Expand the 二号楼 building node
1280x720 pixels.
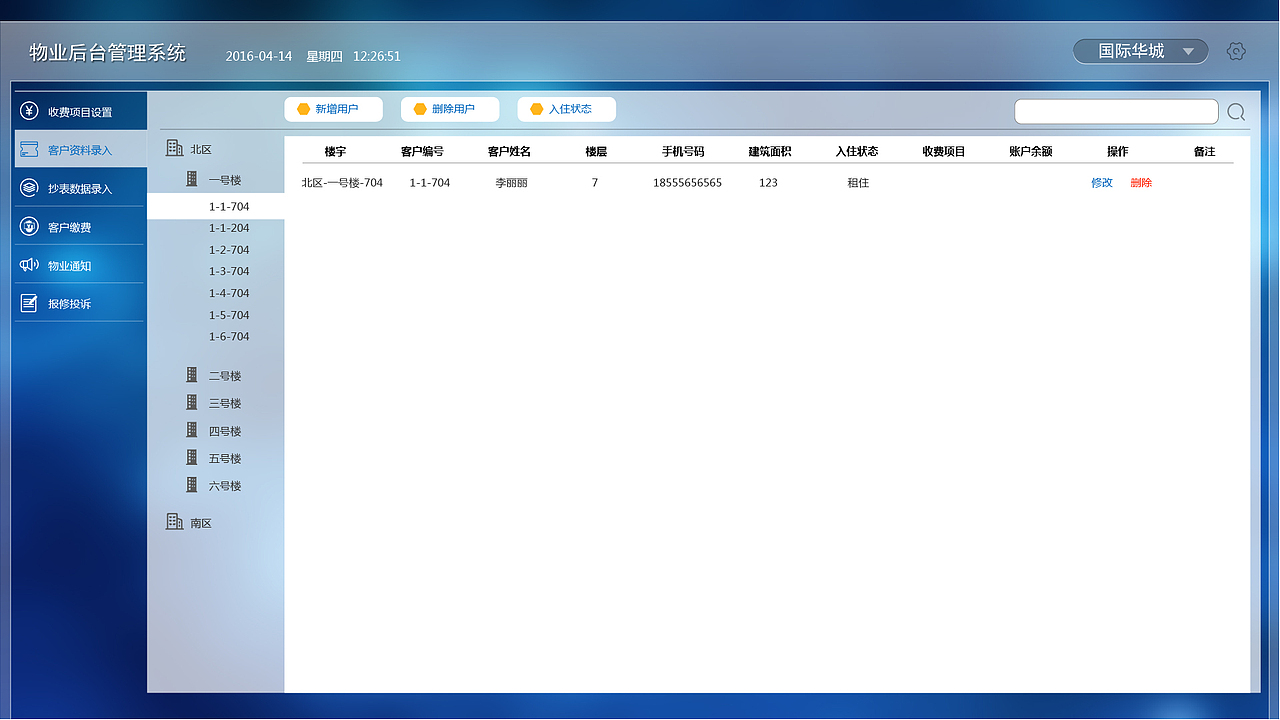225,376
